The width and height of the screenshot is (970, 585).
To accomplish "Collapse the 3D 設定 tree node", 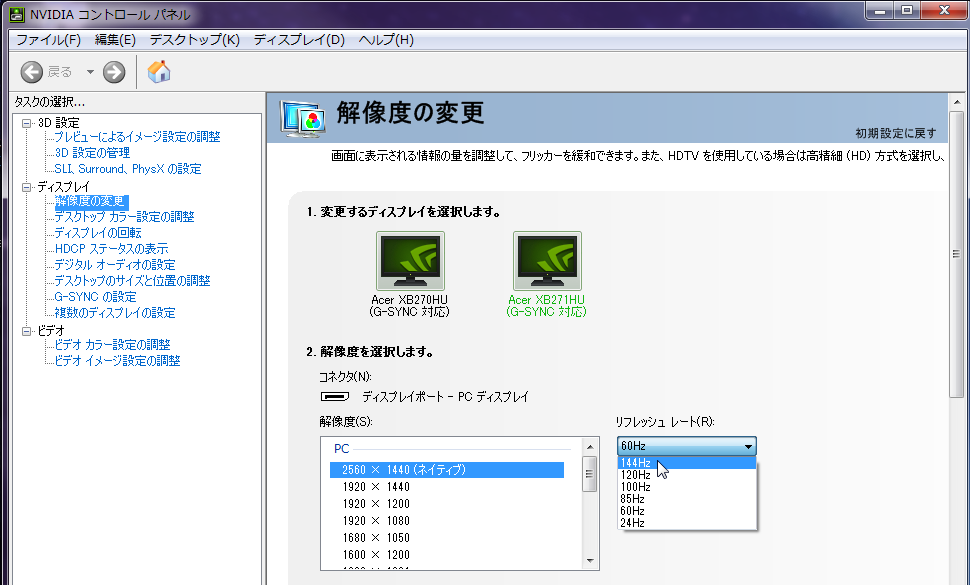I will tap(27, 123).
